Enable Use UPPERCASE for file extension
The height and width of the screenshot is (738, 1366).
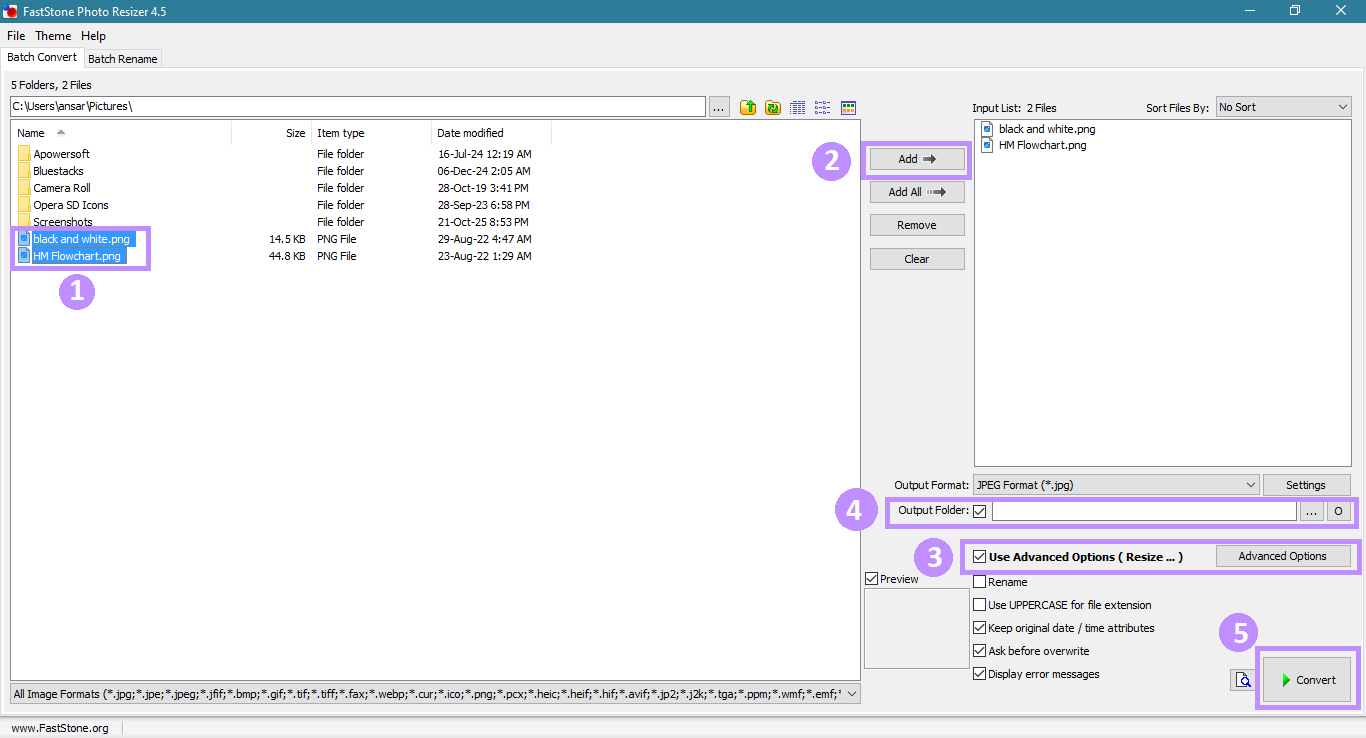coord(979,605)
